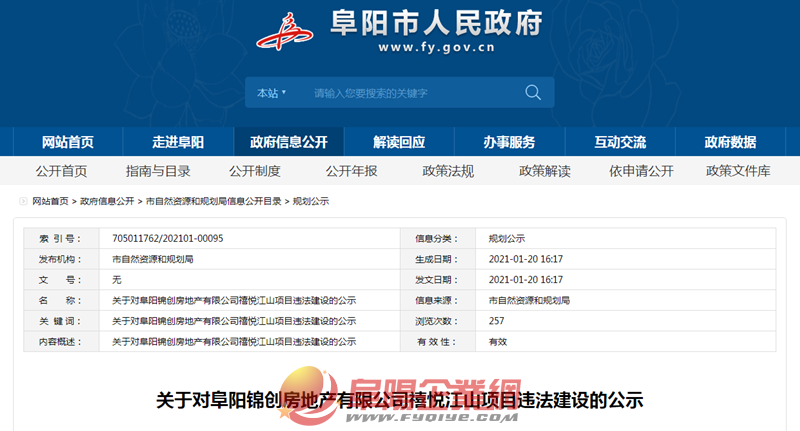Select the 政府信息公开 navigation tab
Screen dimensions: 800x431
(289, 142)
